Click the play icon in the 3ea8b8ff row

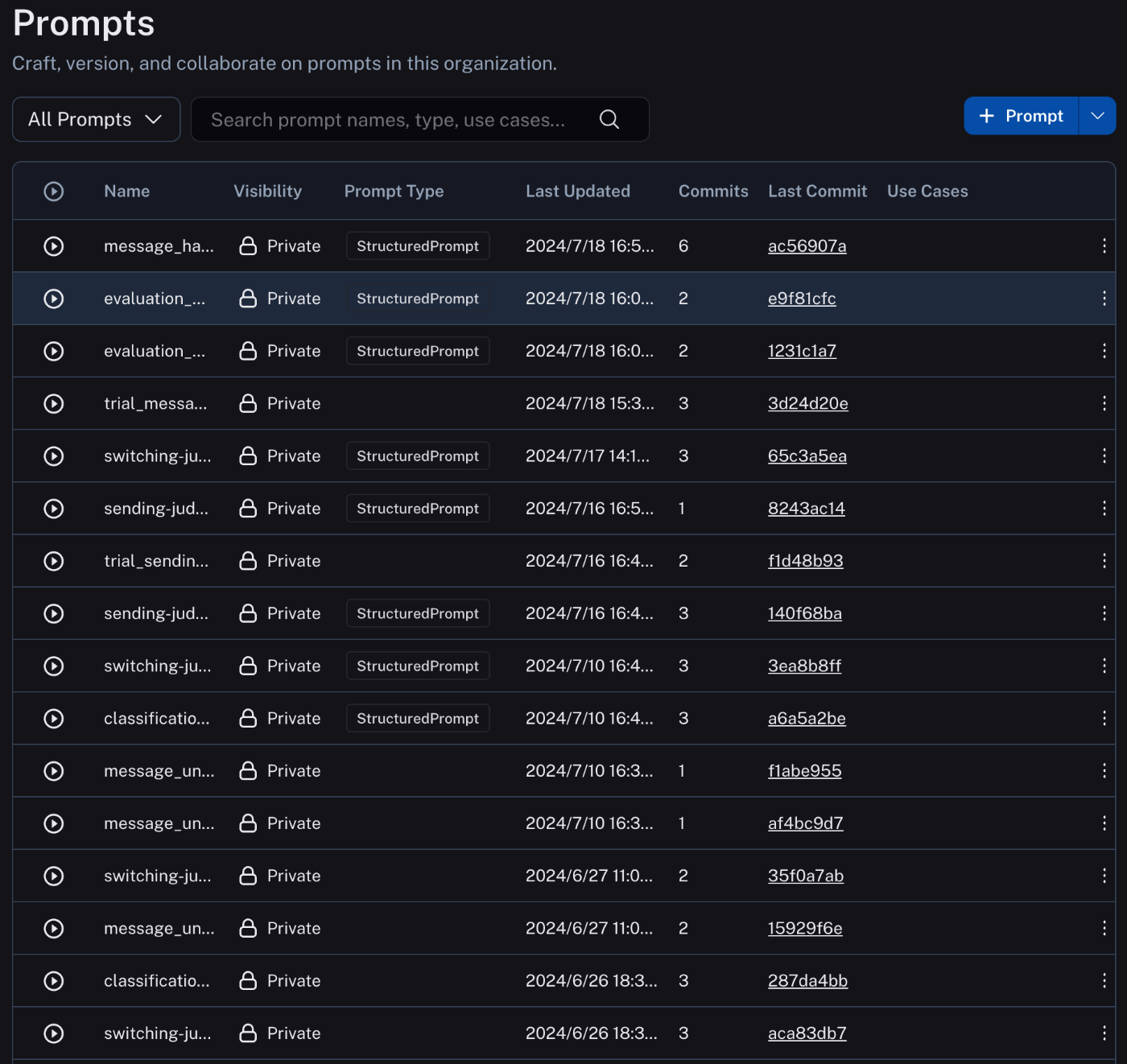pos(54,666)
